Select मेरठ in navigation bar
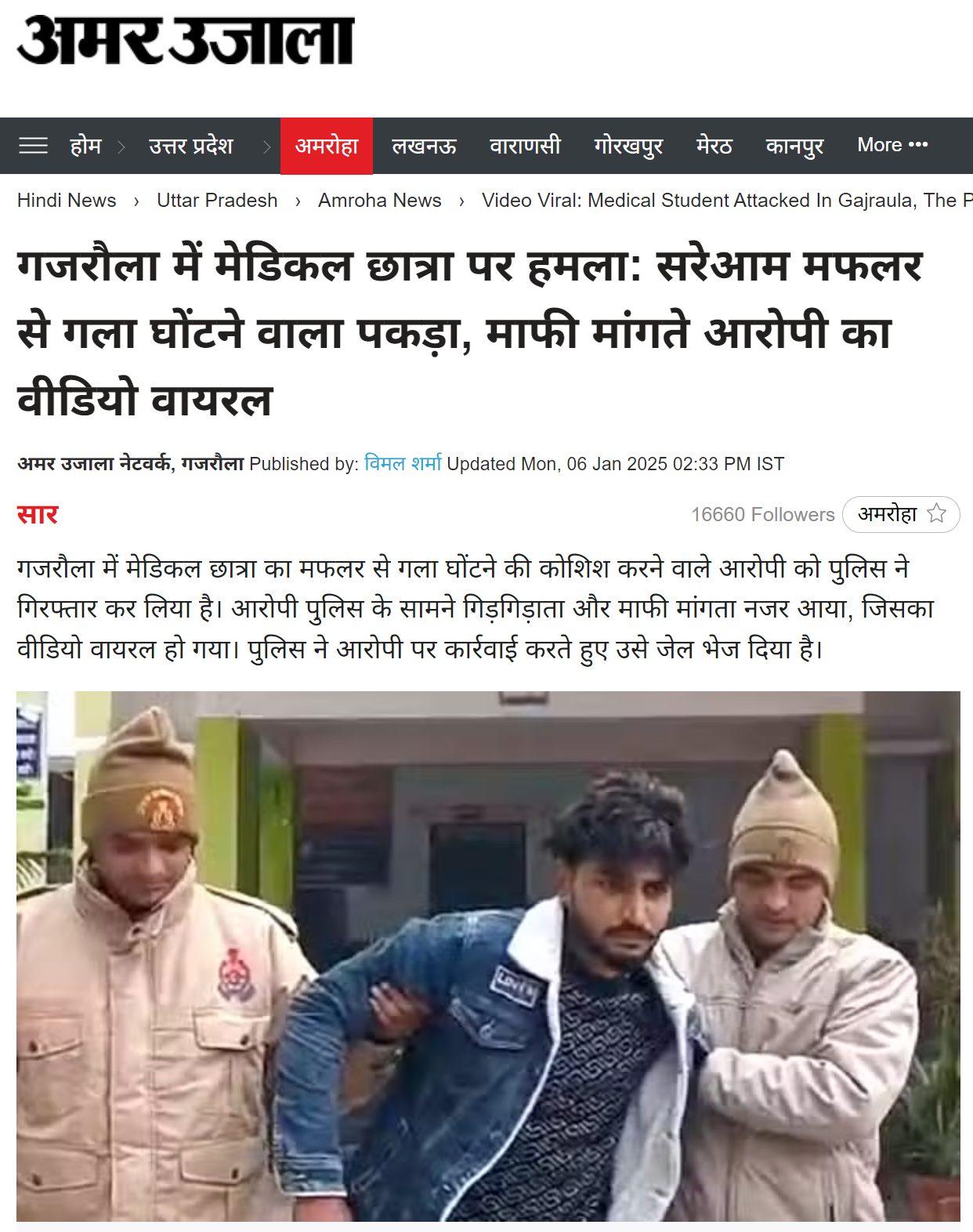 point(714,146)
